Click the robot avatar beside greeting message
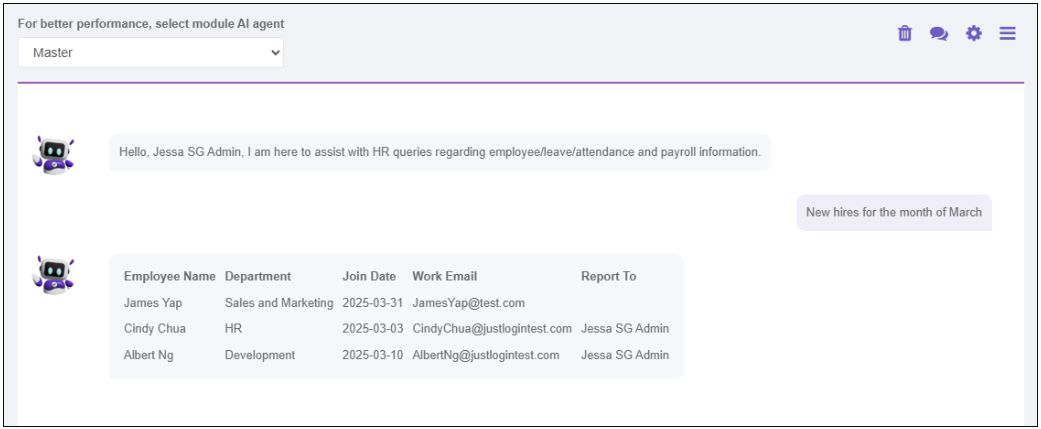The width and height of the screenshot is (1041, 429). tap(53, 154)
